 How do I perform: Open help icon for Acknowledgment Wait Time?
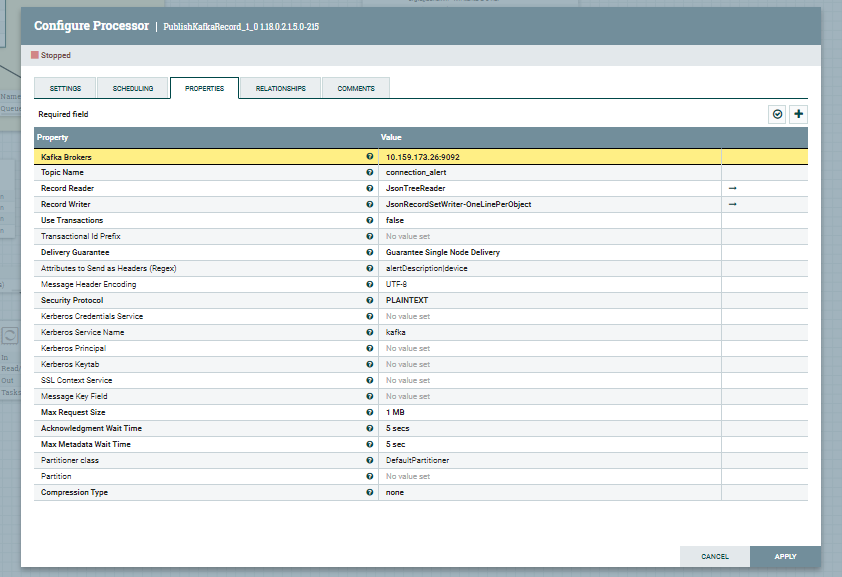pyautogui.click(x=369, y=428)
